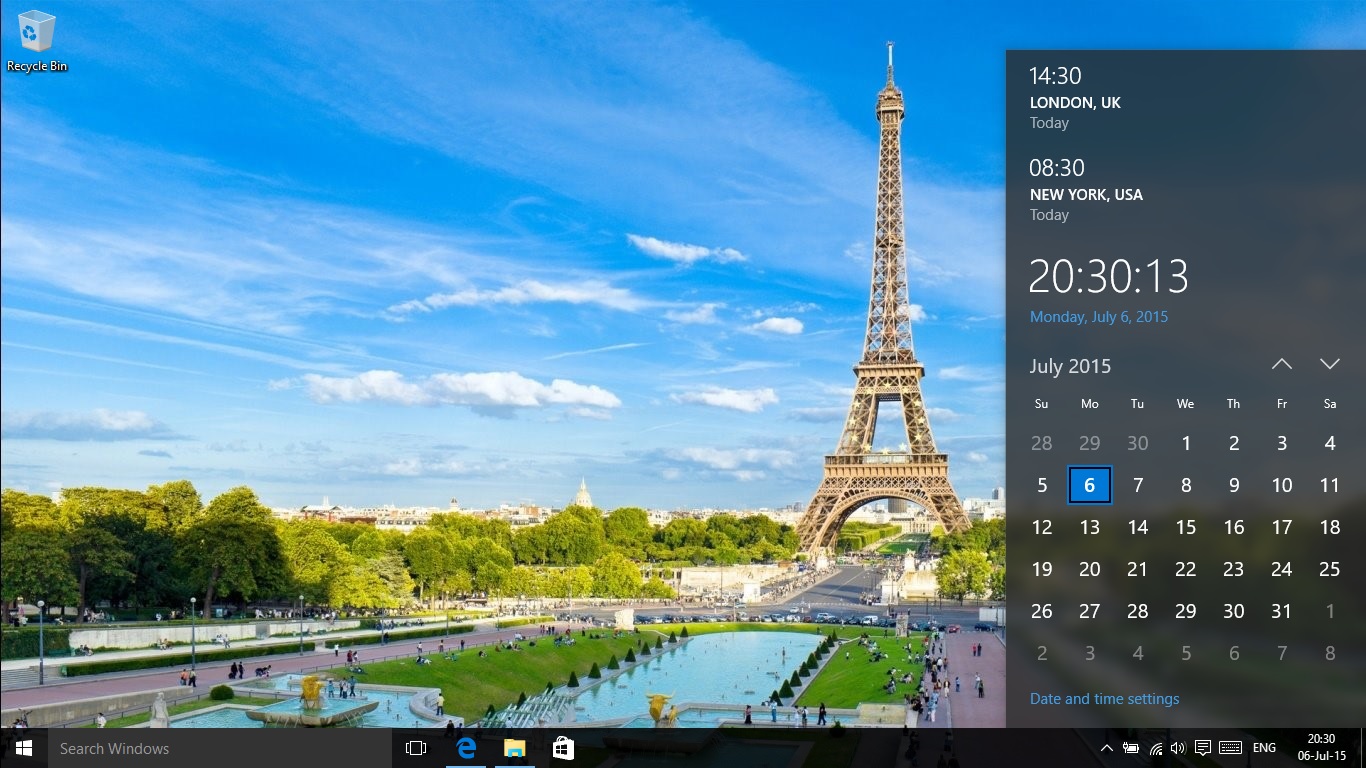Pick the 10th in the calendar
Image resolution: width=1366 pixels, height=768 pixels.
(1282, 486)
